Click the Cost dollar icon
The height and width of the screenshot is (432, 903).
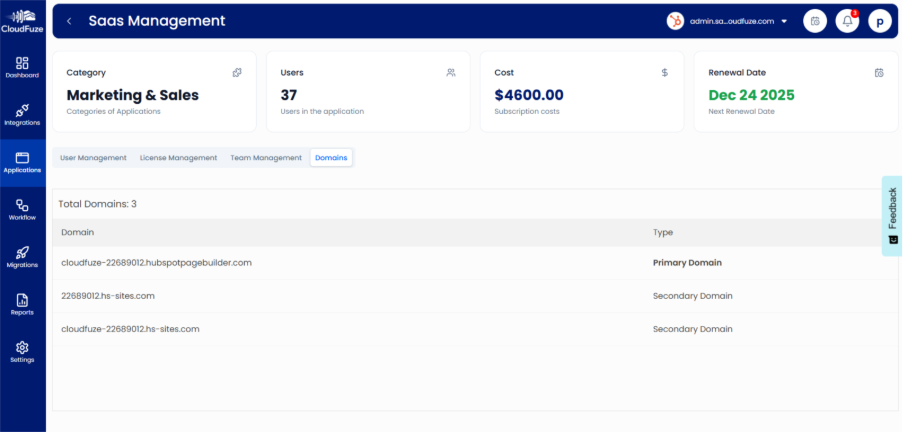(665, 73)
